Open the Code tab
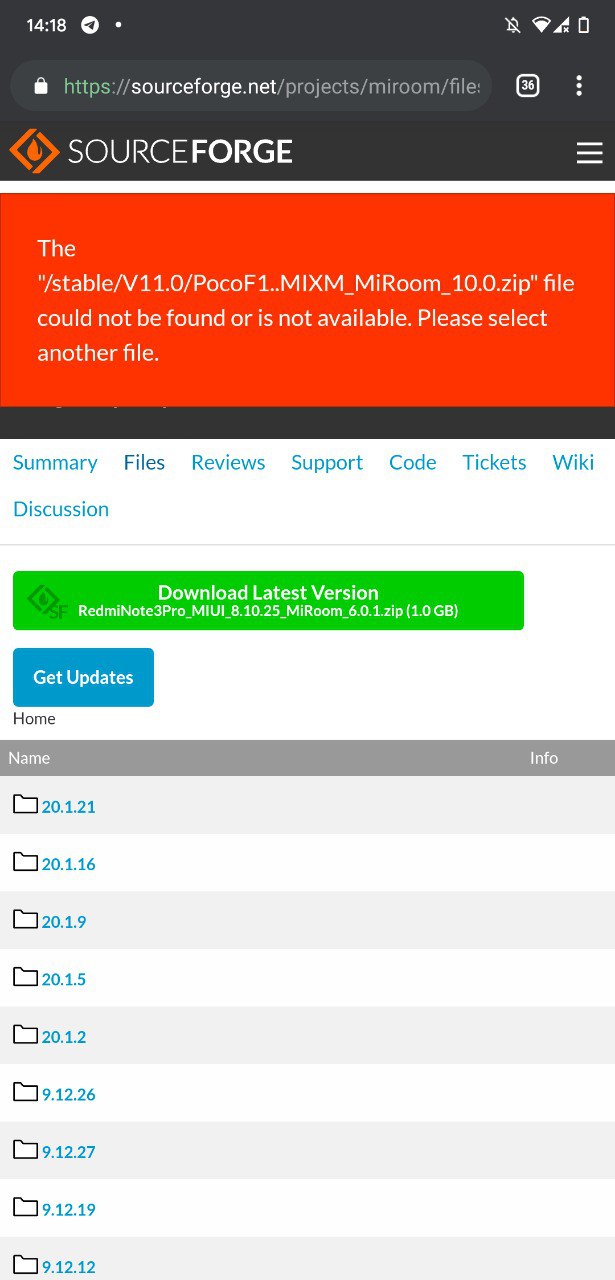 click(413, 462)
